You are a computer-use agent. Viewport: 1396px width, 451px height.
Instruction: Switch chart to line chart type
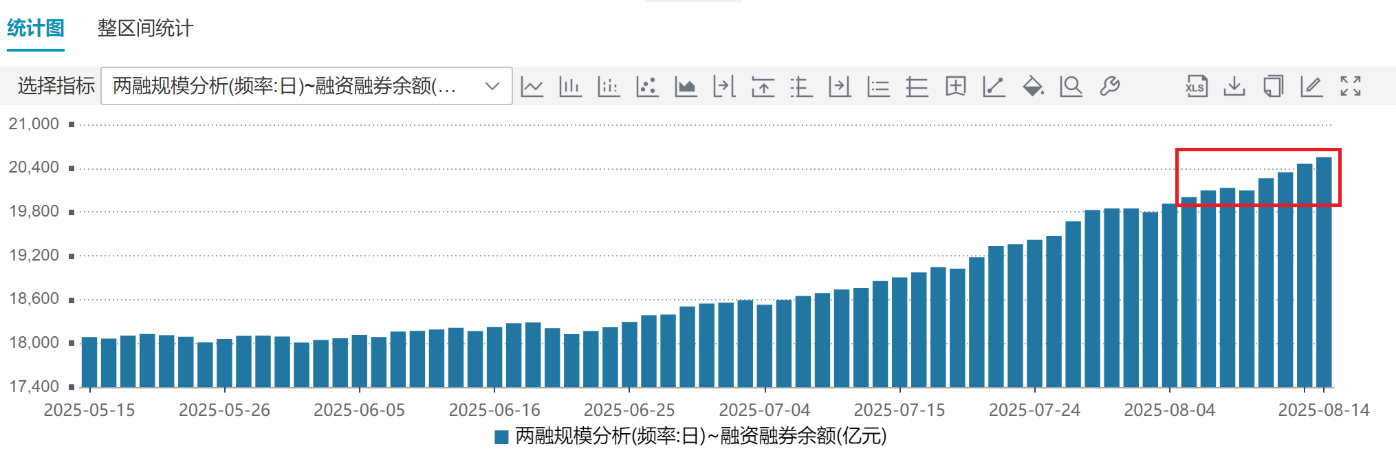(532, 87)
